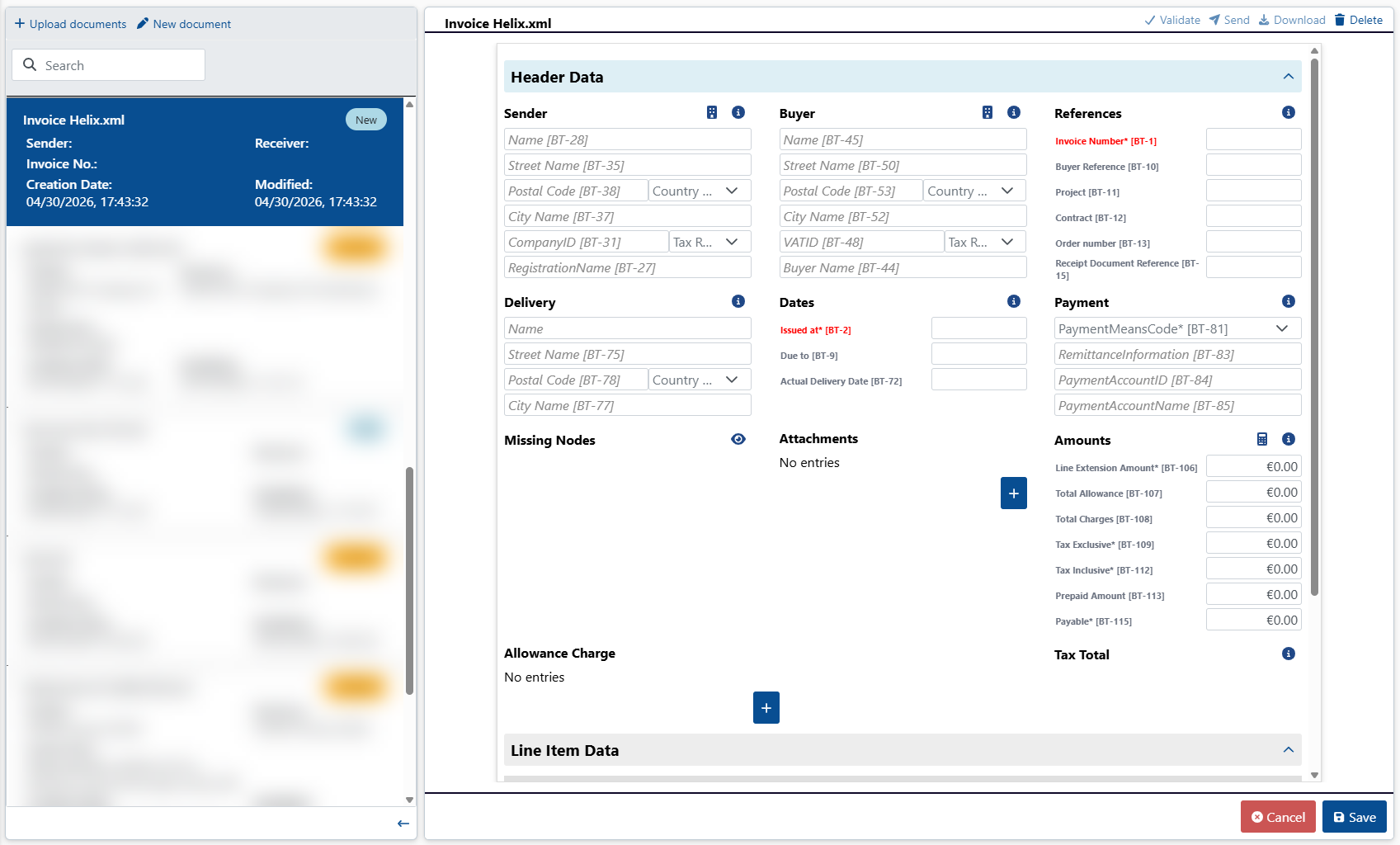Open PaymentMeansCode BT-81 dropdown
Screen dimensions: 1400x845
[1178, 328]
